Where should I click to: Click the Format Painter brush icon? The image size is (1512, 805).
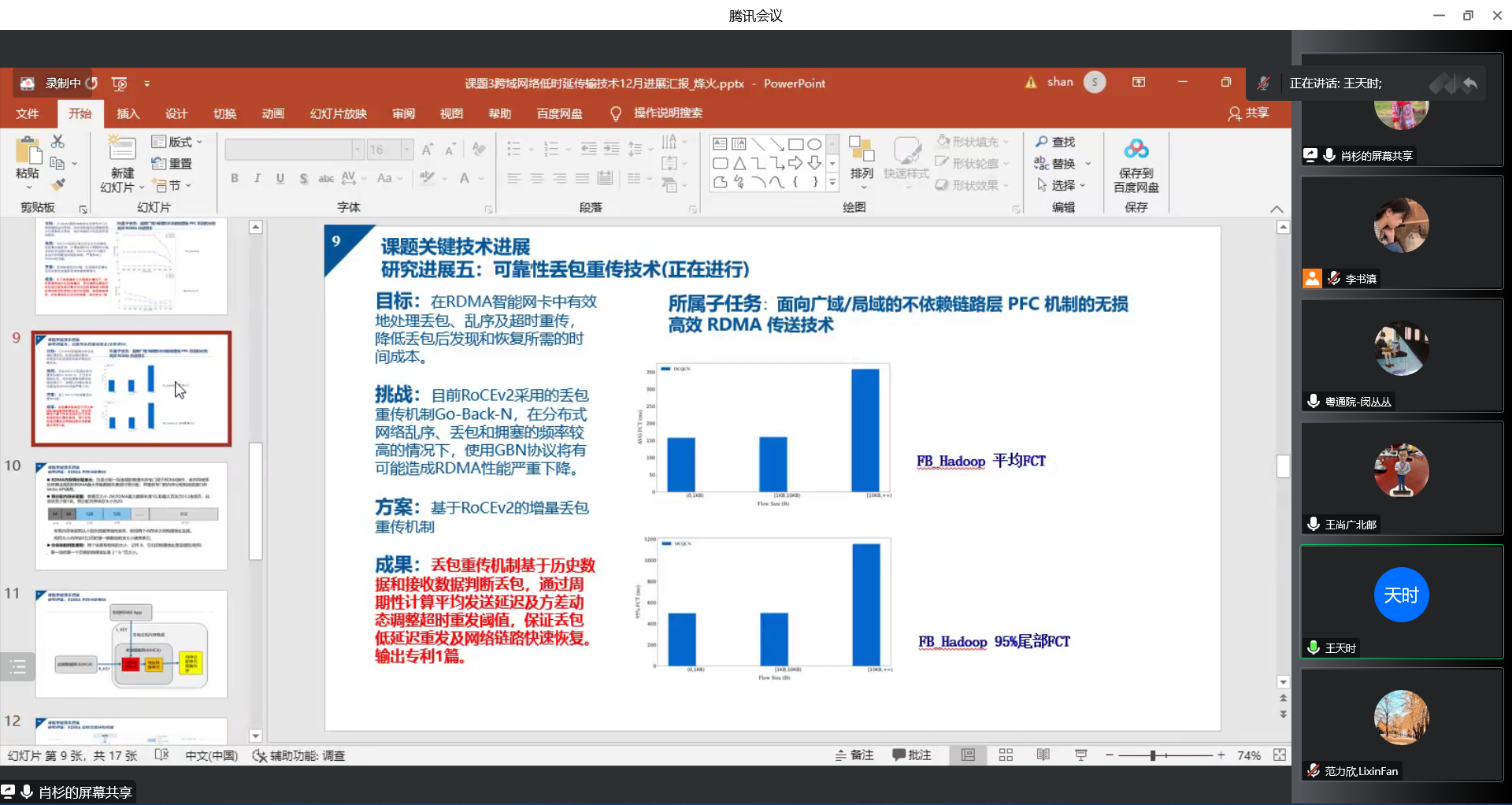click(57, 185)
